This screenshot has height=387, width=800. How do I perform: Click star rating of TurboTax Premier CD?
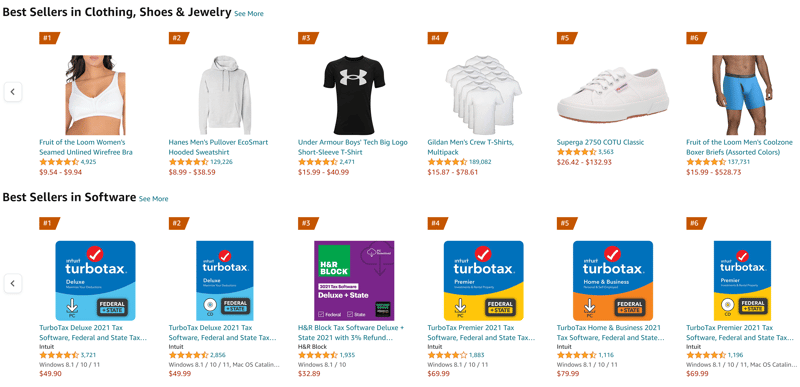[706, 355]
